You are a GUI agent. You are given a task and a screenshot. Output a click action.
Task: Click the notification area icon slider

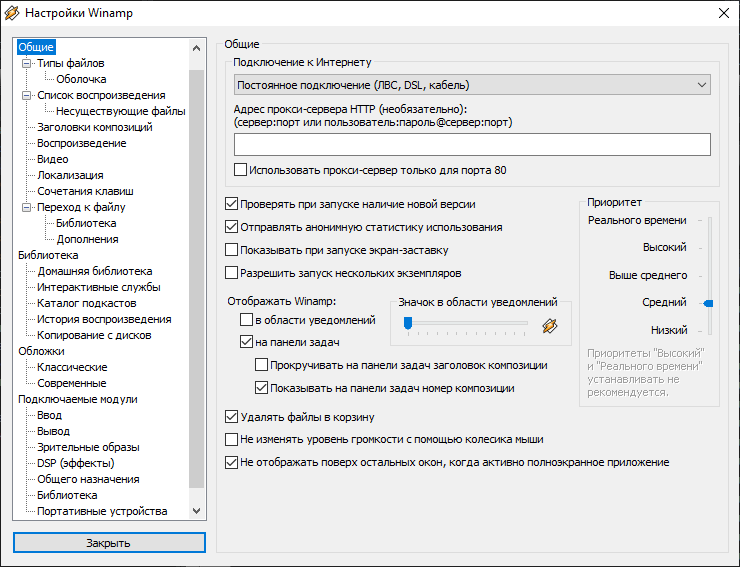(466, 323)
